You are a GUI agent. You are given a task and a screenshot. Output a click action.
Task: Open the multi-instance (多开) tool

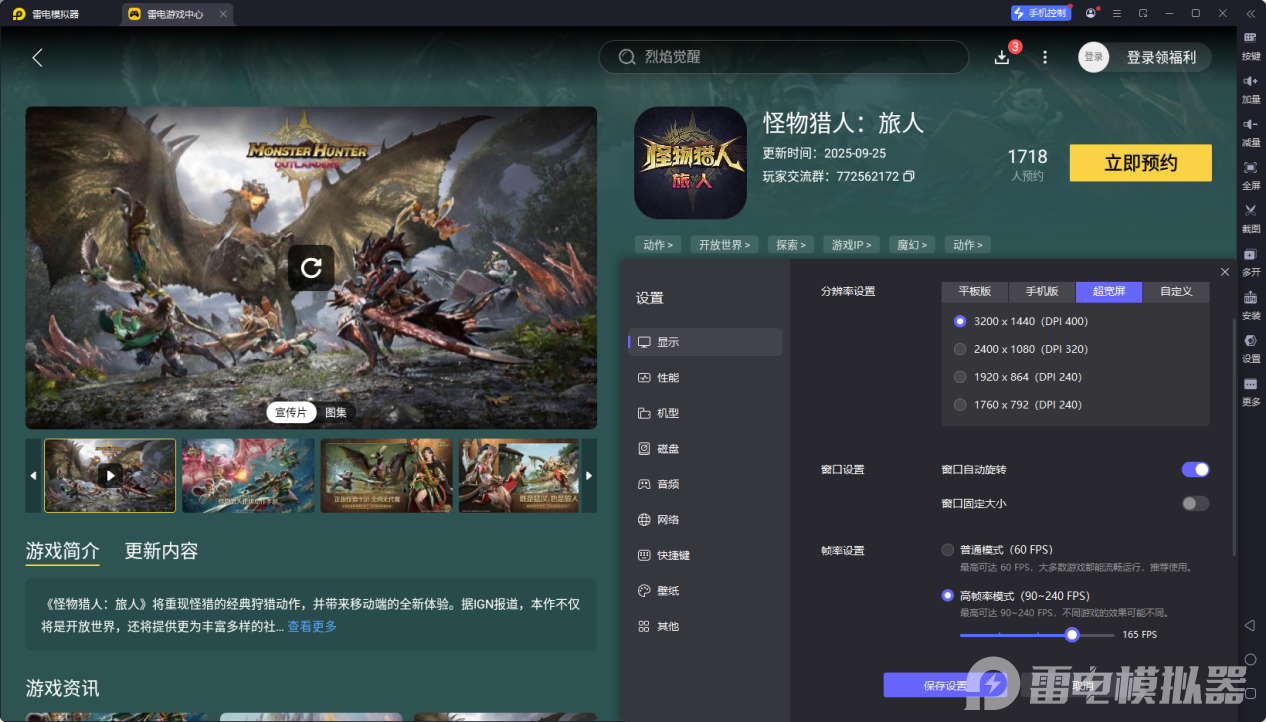click(1250, 255)
